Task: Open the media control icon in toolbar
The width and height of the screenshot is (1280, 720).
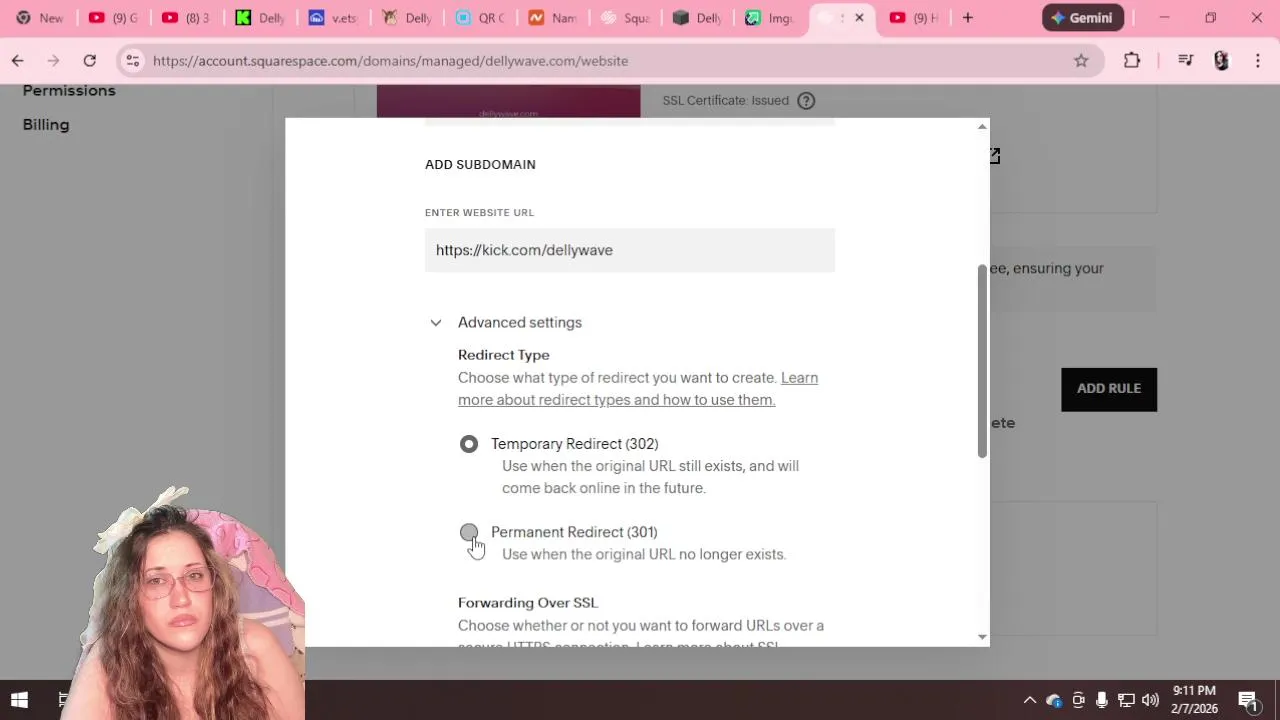Action: tap(1186, 61)
